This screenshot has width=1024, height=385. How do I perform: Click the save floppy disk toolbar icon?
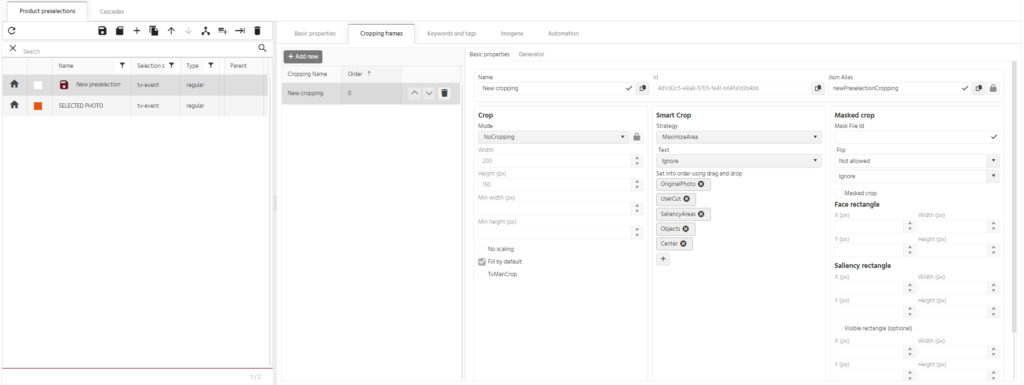pos(103,31)
